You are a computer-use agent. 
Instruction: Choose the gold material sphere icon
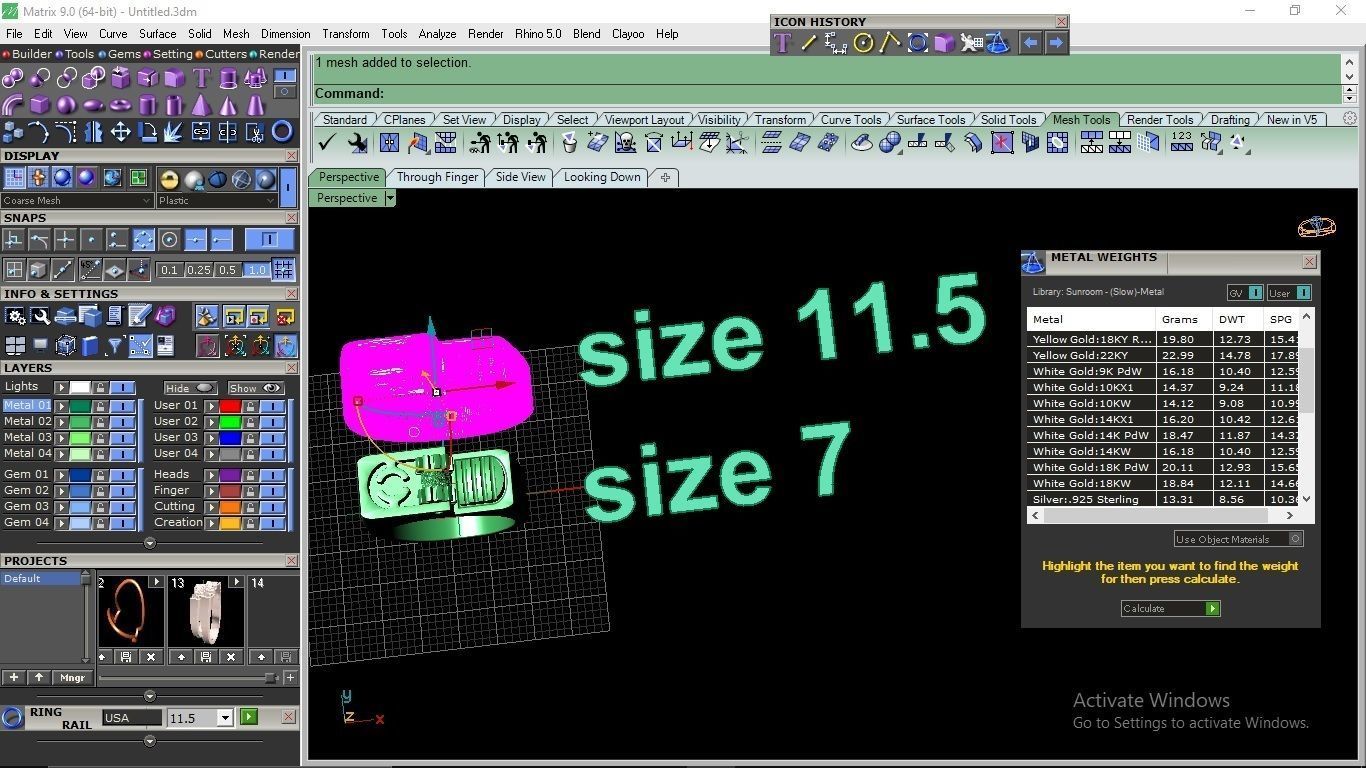point(170,179)
